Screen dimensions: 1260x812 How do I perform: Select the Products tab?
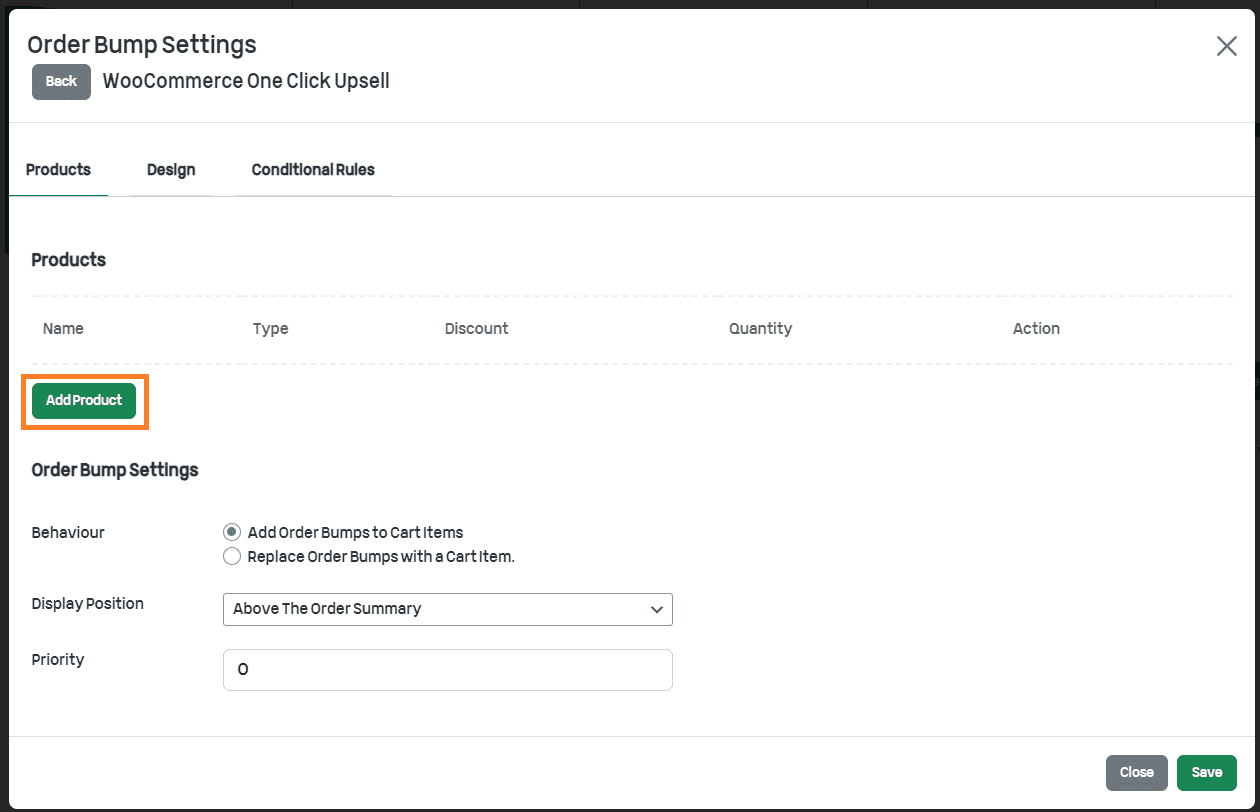(58, 170)
